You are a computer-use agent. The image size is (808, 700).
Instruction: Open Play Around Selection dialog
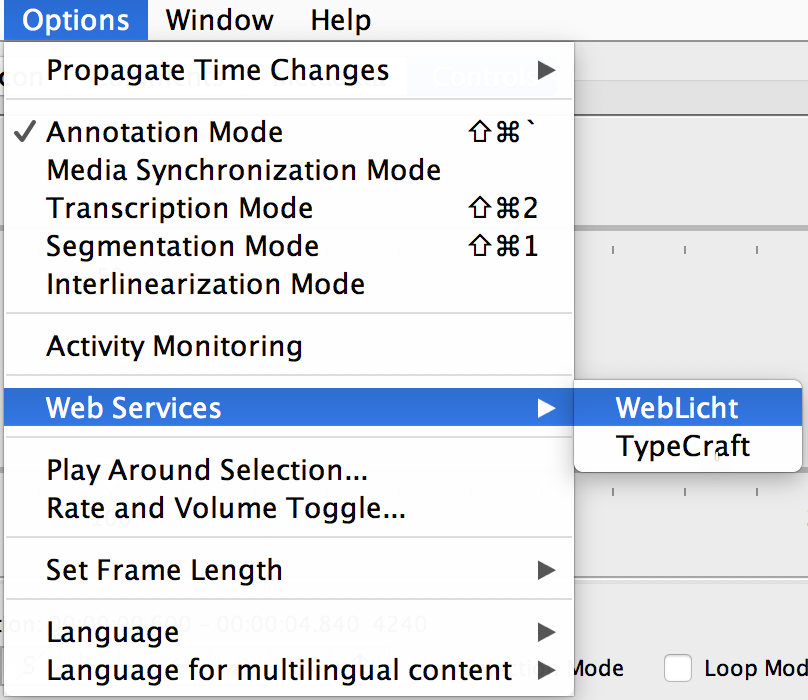(289, 470)
